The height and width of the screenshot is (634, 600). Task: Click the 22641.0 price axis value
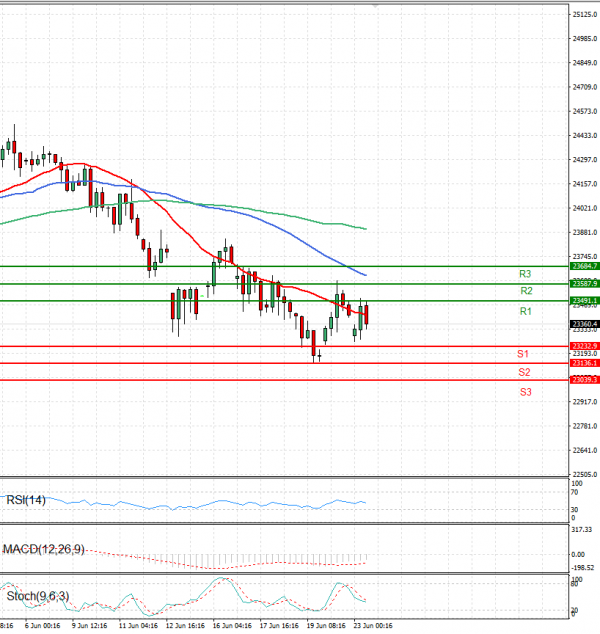585,450
